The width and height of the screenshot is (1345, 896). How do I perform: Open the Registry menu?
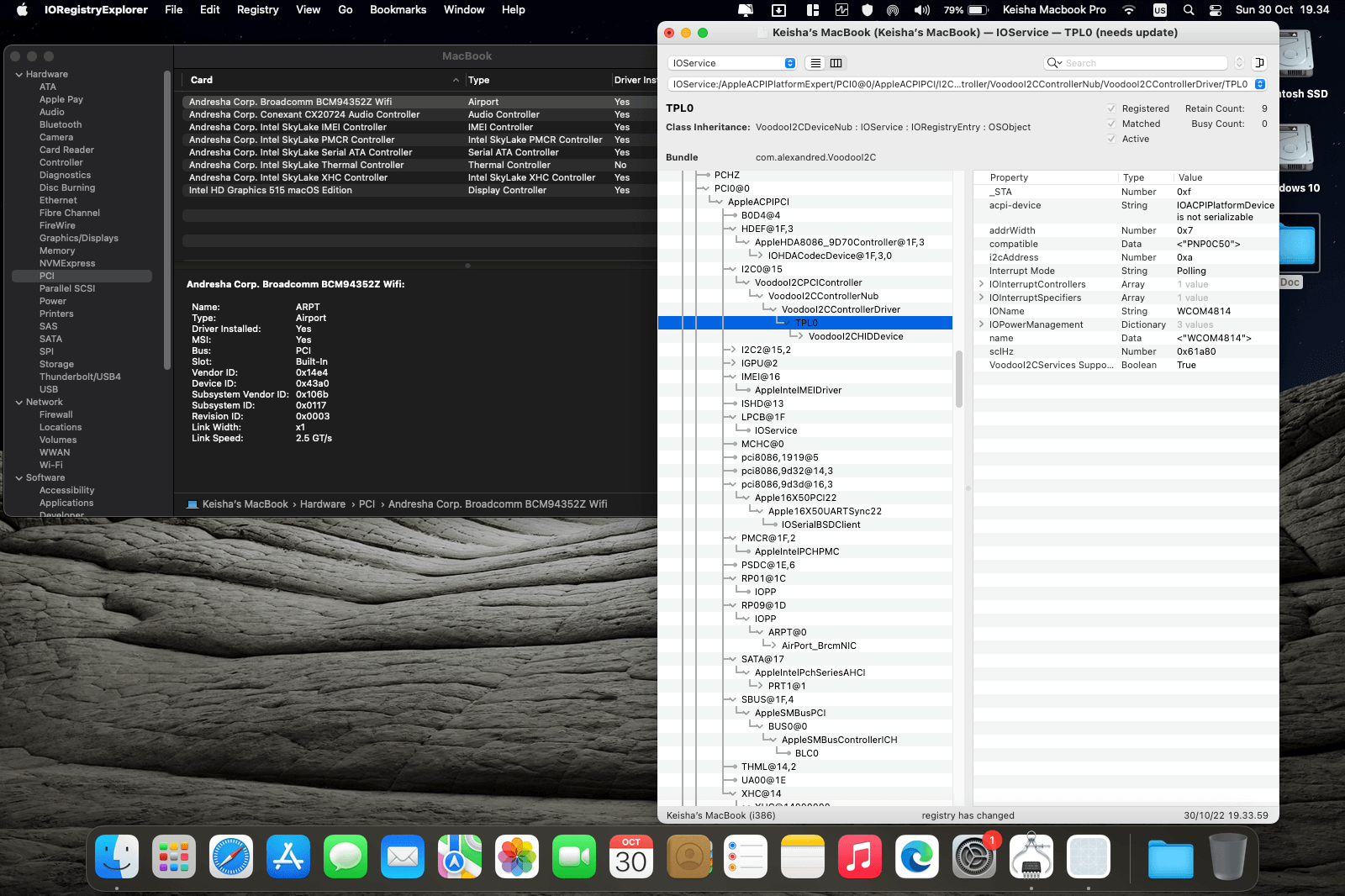[x=257, y=10]
